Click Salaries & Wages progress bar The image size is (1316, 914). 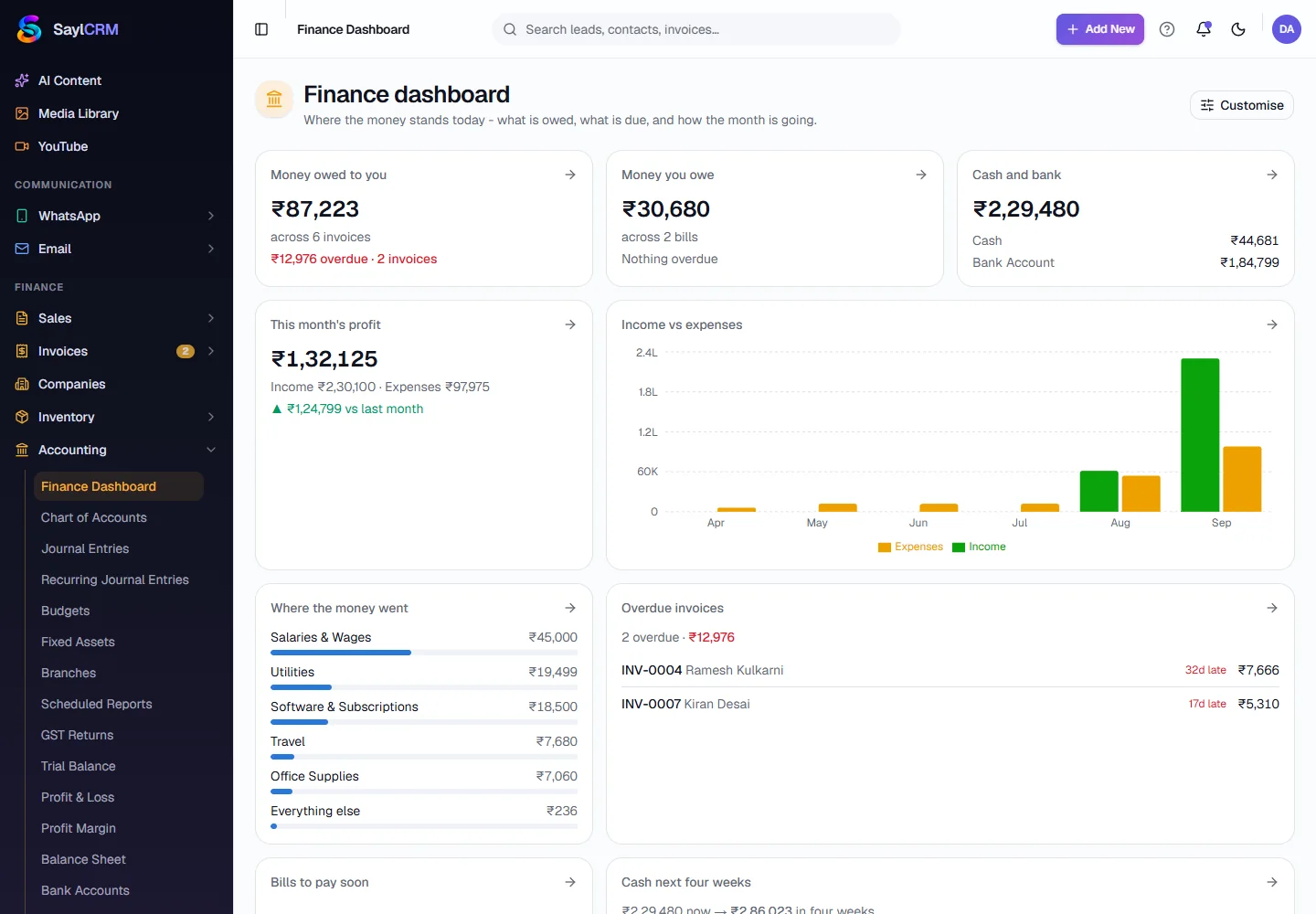(424, 653)
